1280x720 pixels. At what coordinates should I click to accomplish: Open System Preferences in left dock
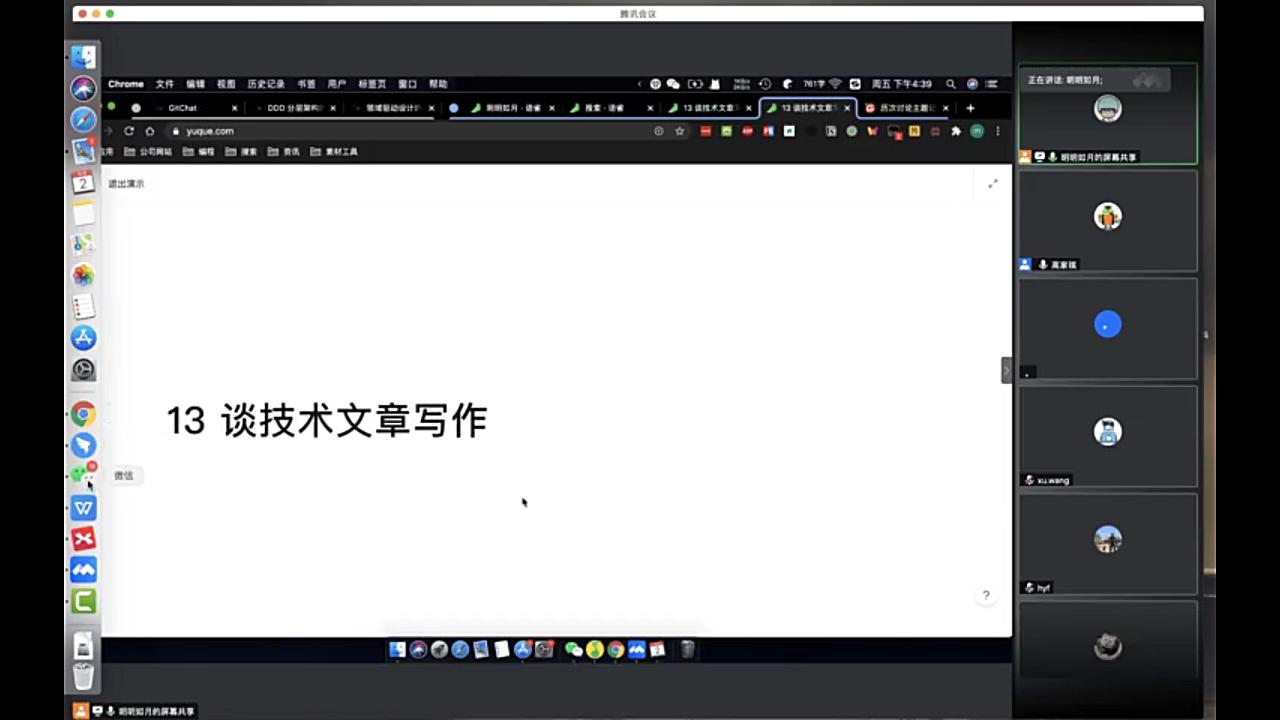pos(84,369)
